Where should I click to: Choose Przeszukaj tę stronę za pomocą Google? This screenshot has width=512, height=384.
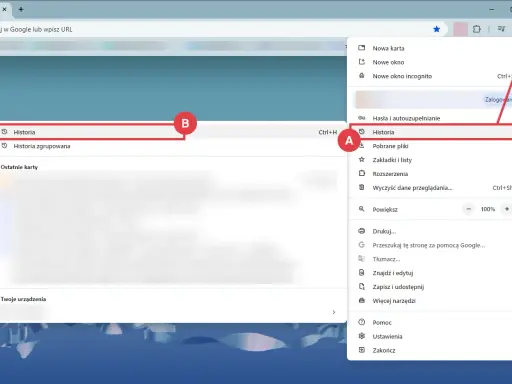point(430,245)
